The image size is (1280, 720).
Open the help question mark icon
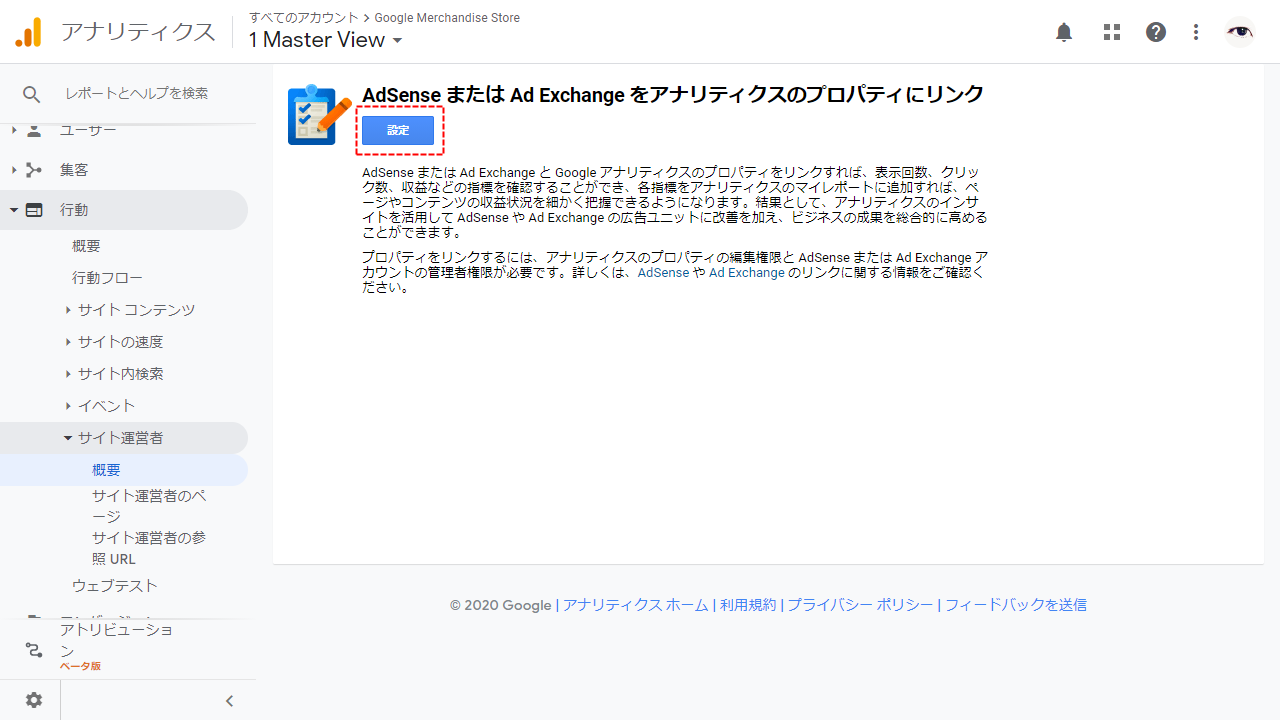click(x=1156, y=32)
